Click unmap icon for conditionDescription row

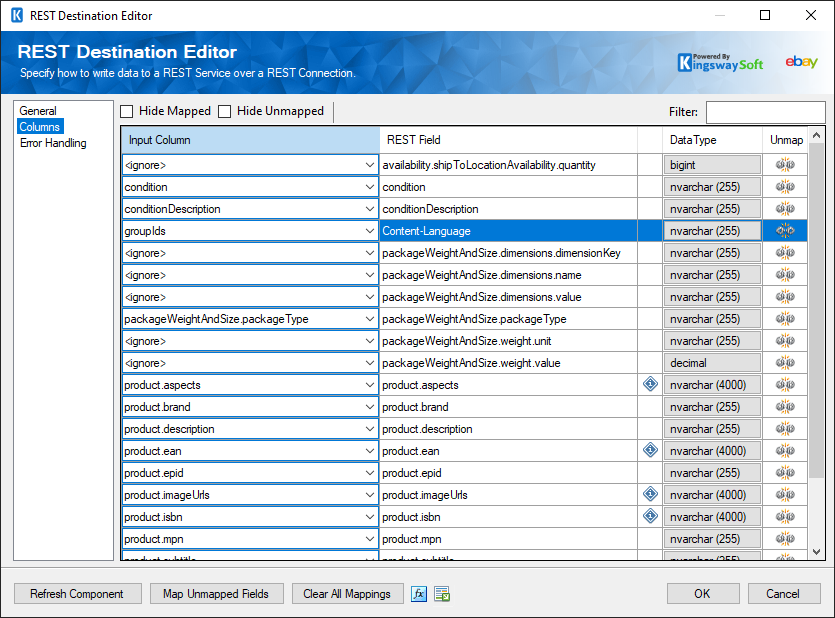[x=785, y=209]
